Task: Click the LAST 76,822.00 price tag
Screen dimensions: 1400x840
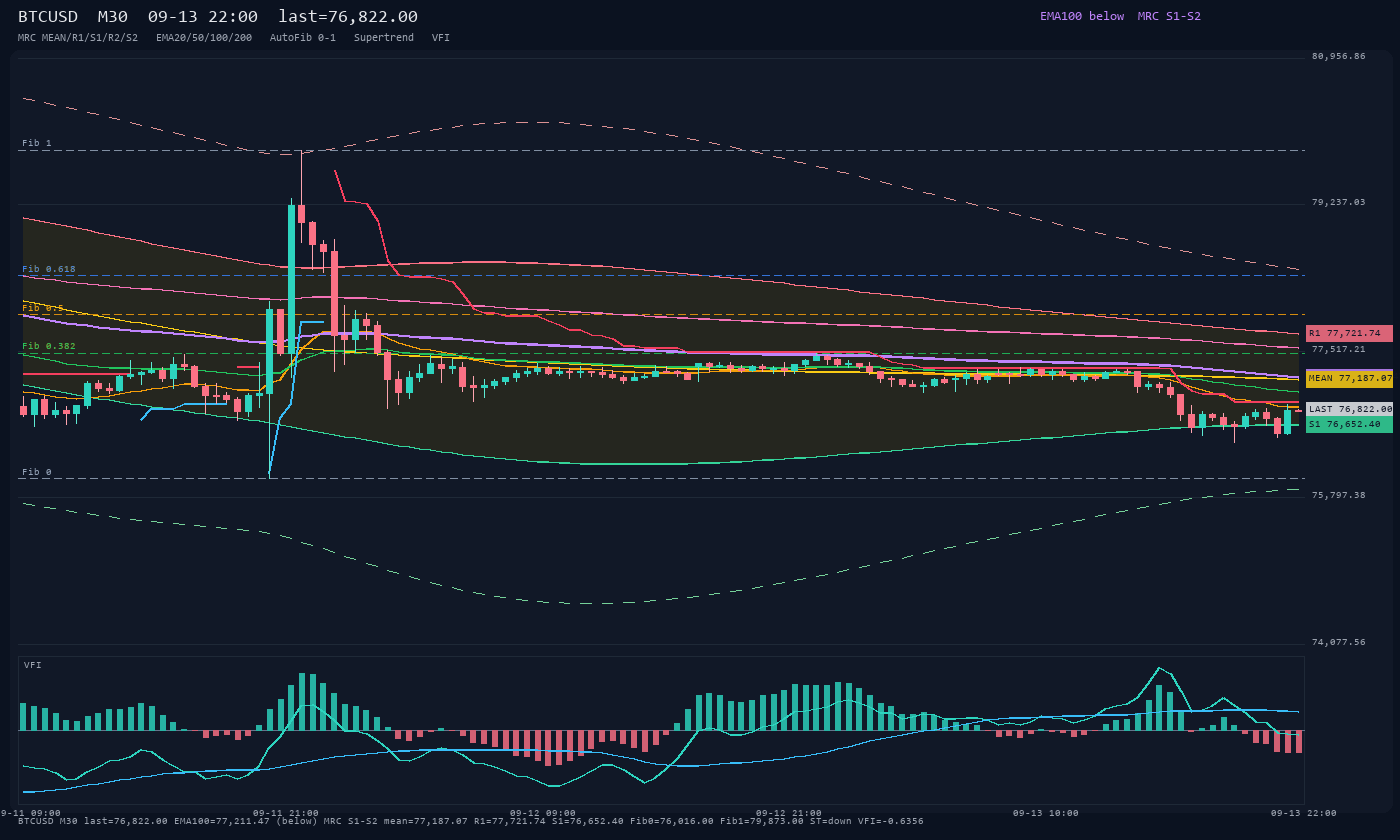Action: click(1349, 409)
